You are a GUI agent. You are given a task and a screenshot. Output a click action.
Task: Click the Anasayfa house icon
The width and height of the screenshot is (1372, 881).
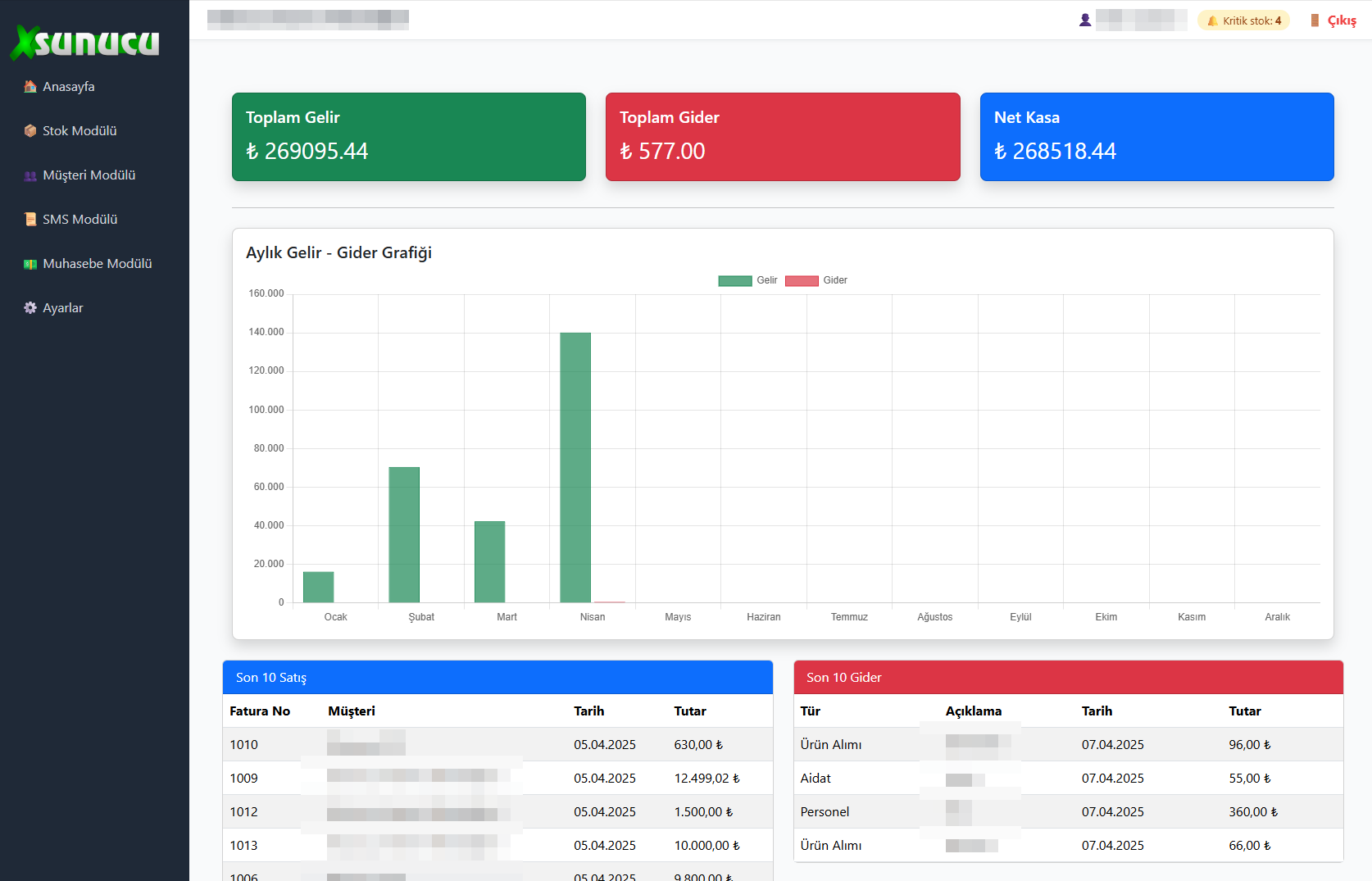(30, 87)
